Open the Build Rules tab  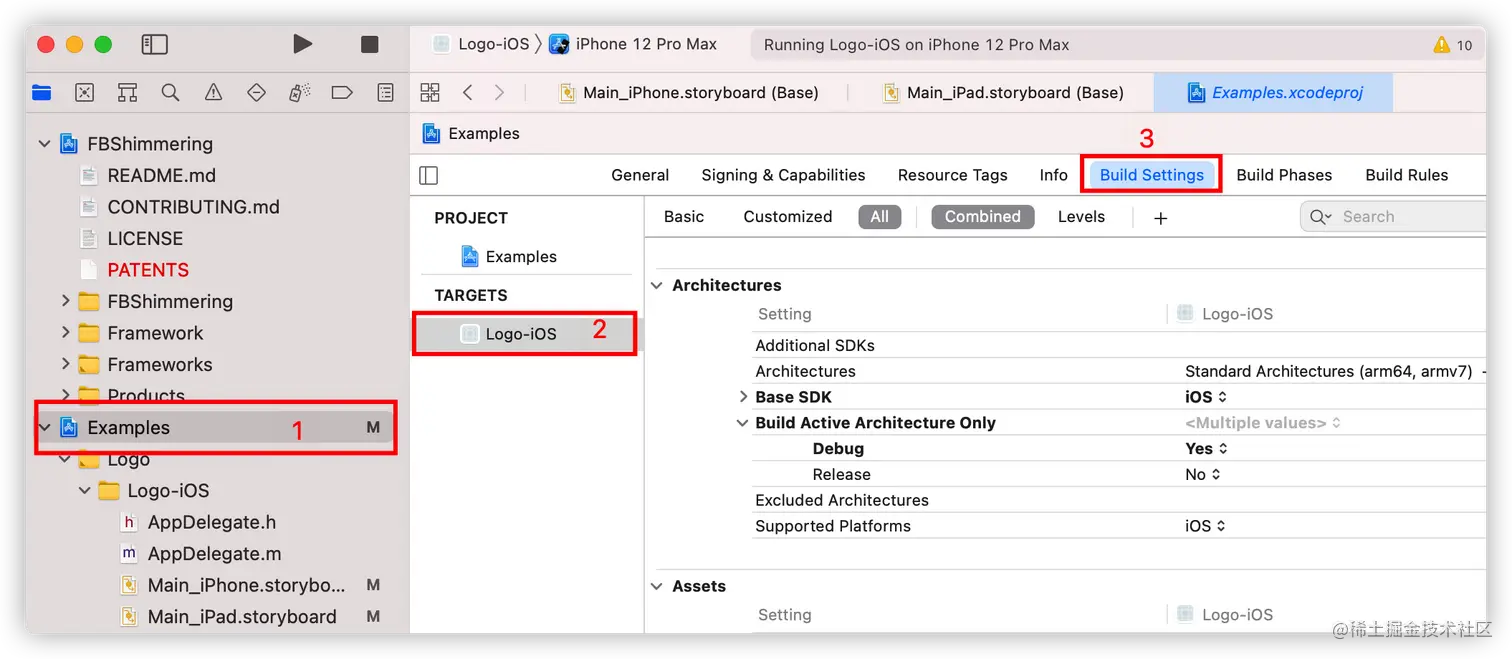click(1406, 175)
